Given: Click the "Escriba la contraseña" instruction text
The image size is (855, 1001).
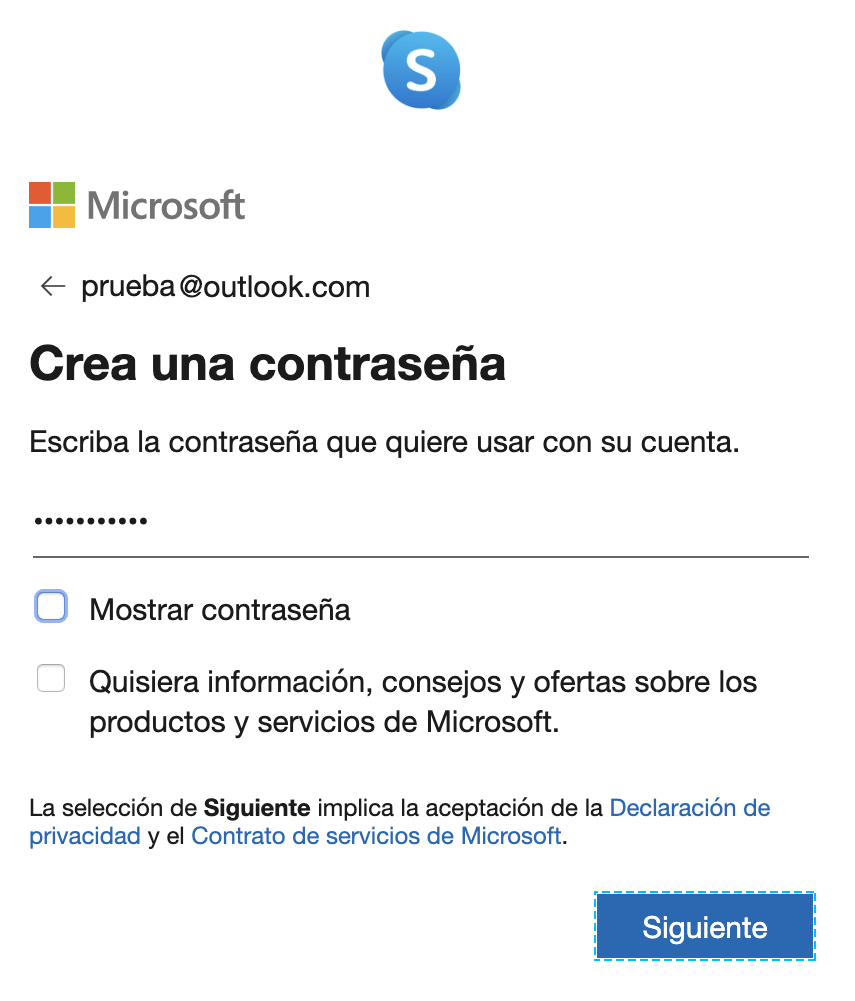Looking at the screenshot, I should [384, 442].
